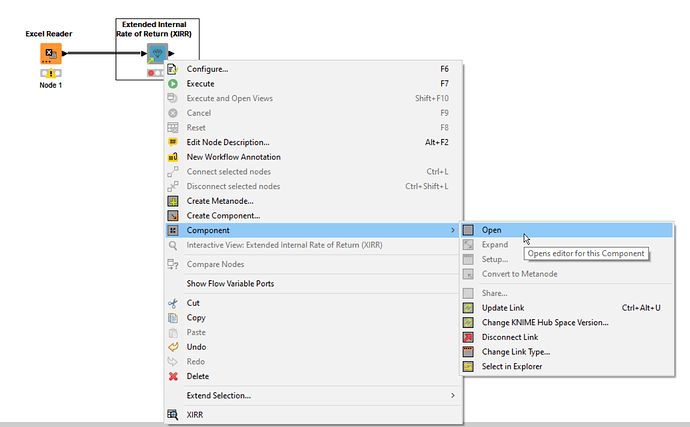690x427 pixels.
Task: Click the Ctrl+Alt+U shortcut text
Action: pyautogui.click(x=641, y=308)
